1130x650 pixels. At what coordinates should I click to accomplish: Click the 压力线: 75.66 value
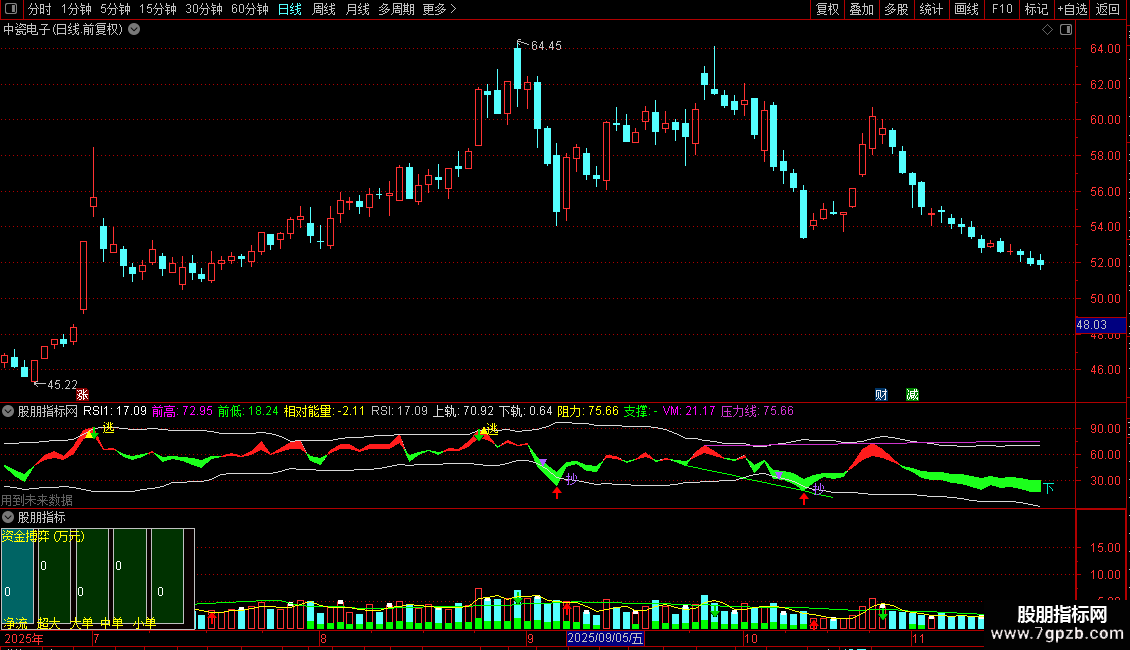(757, 411)
